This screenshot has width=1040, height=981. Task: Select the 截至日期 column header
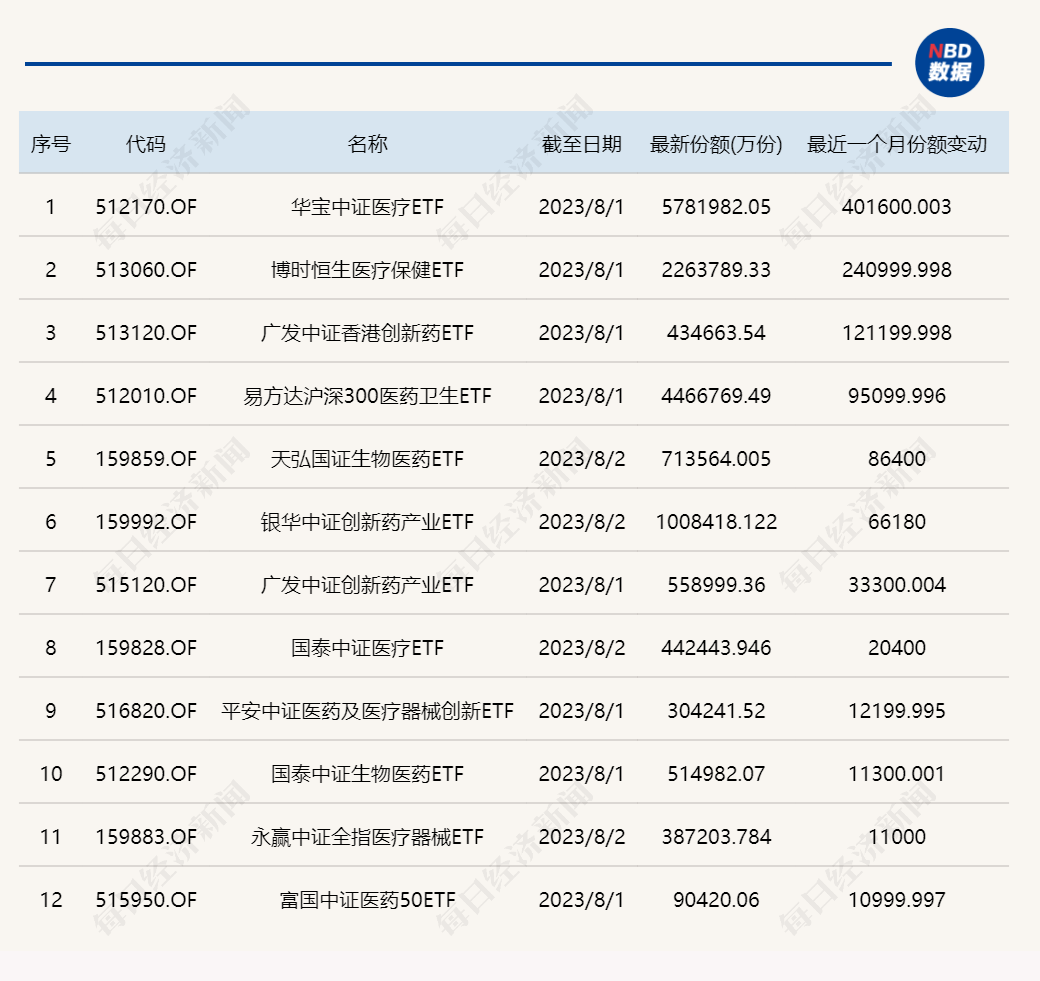(x=582, y=144)
